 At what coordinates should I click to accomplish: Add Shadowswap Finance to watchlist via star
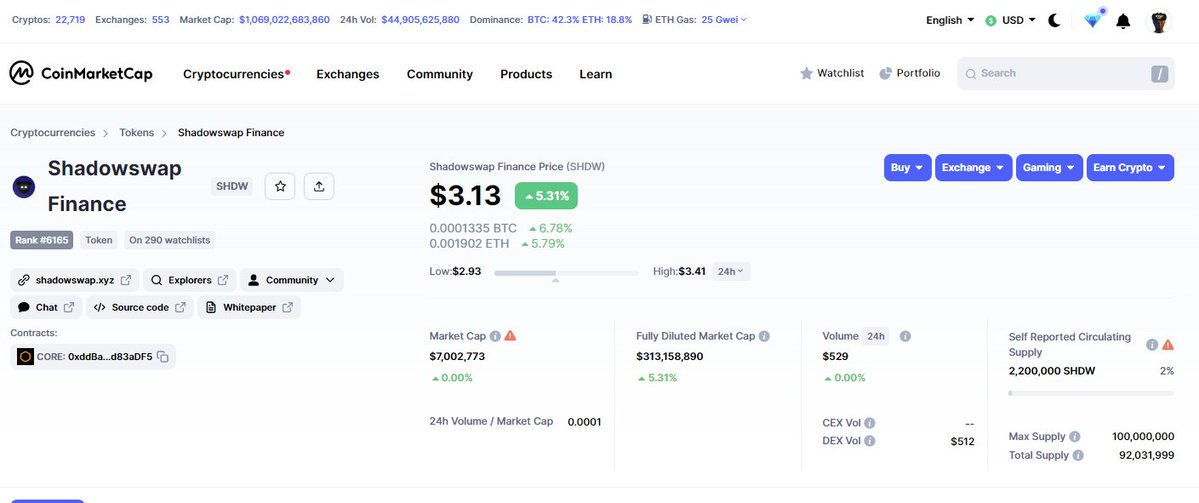click(280, 186)
